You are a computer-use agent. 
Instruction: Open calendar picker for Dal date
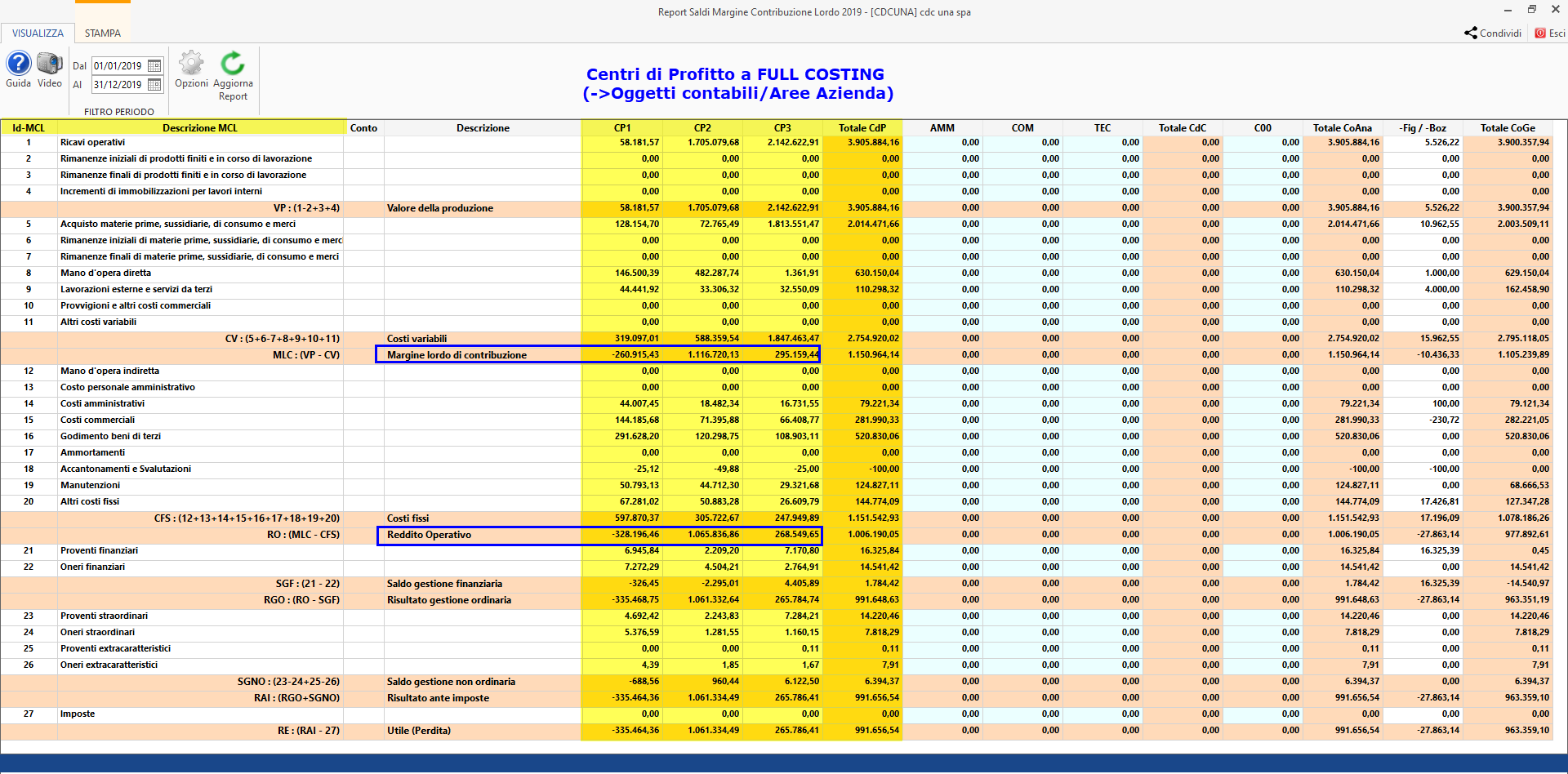tap(154, 66)
